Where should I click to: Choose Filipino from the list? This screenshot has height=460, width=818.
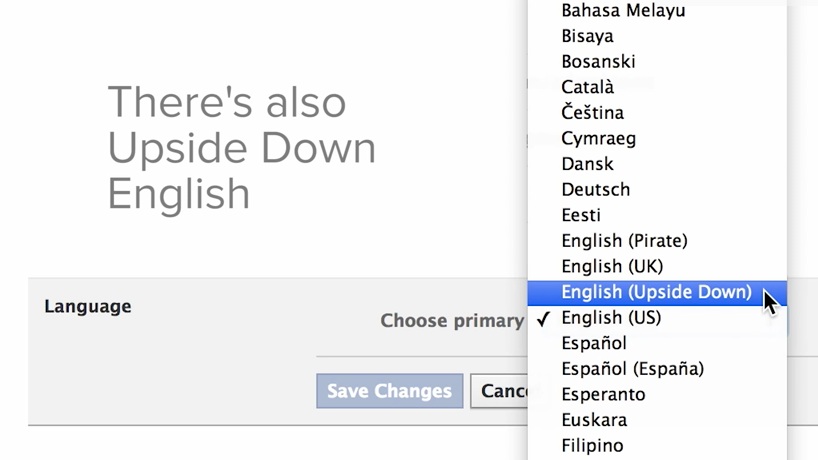coord(592,445)
